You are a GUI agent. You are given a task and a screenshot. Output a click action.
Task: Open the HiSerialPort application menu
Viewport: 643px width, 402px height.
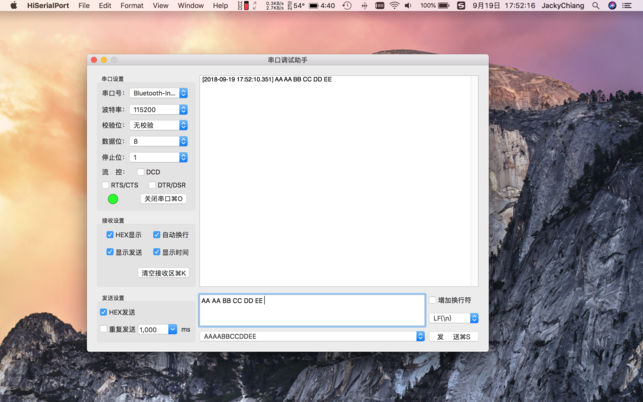tap(48, 6)
